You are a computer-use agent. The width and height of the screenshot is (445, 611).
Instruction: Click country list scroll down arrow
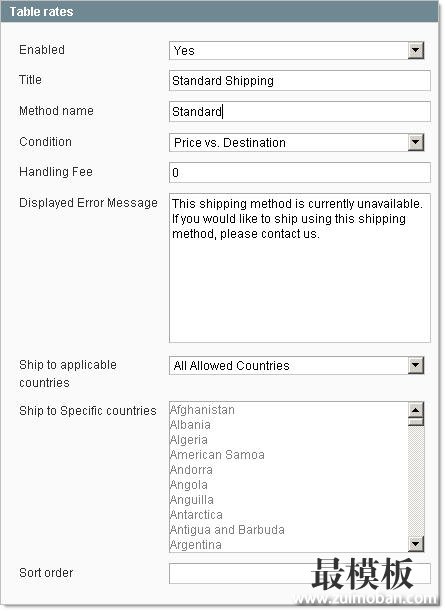[415, 544]
